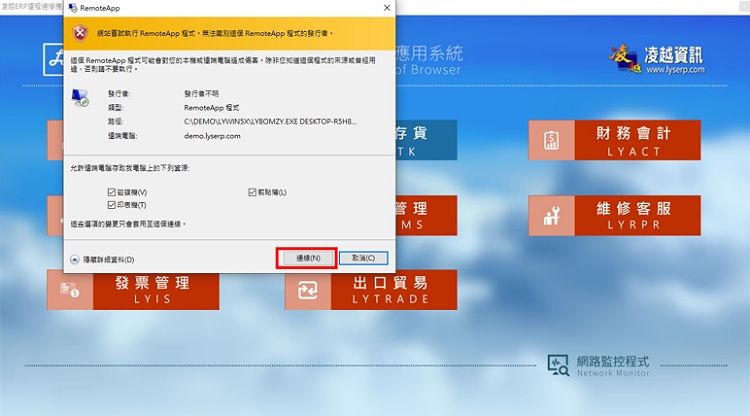The image size is (750, 416).
Task: Open the 出口貿易 LYTRADE module label
Action: [x=391, y=290]
